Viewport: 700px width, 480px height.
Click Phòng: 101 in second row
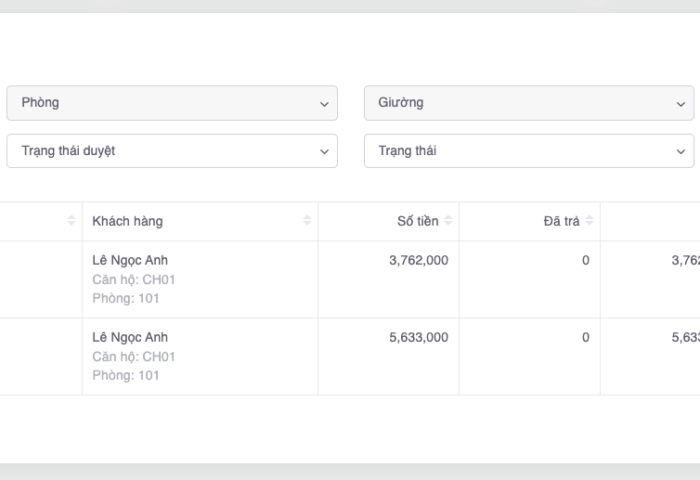click(125, 376)
